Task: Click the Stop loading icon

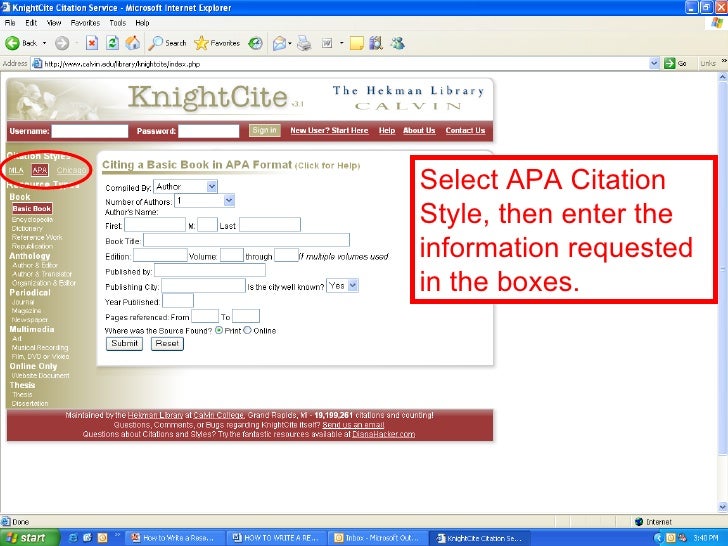Action: (92, 43)
